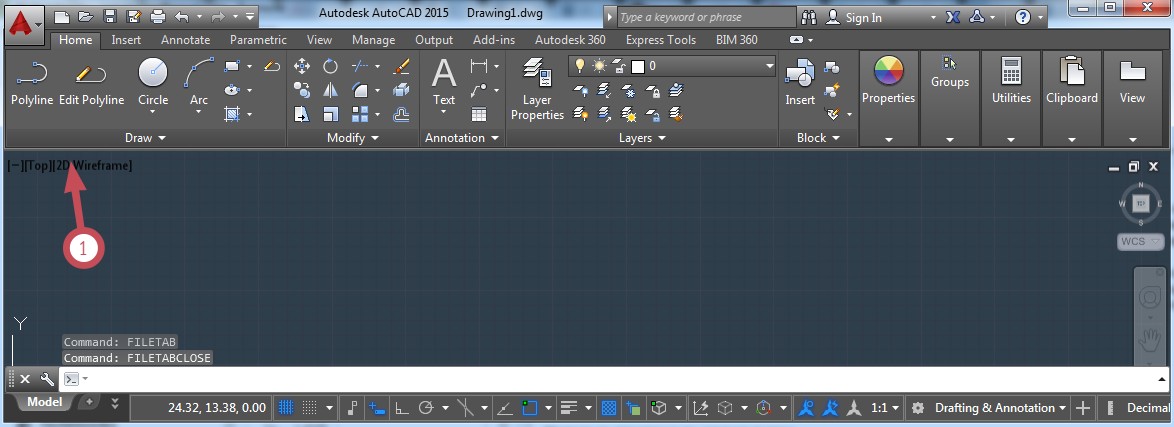Click the 2D Wireframe visual style label

[x=93, y=166]
